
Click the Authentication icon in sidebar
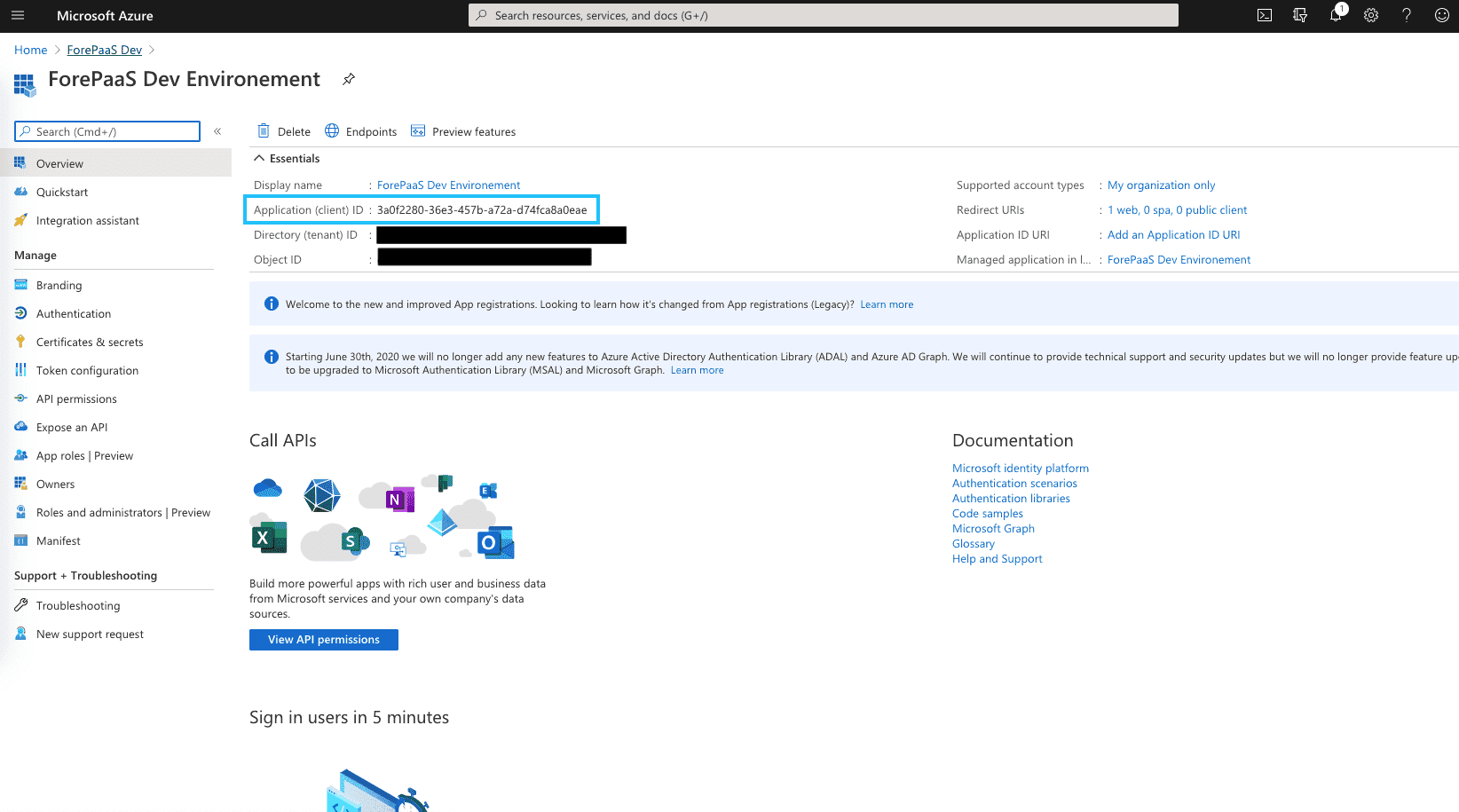click(21, 313)
